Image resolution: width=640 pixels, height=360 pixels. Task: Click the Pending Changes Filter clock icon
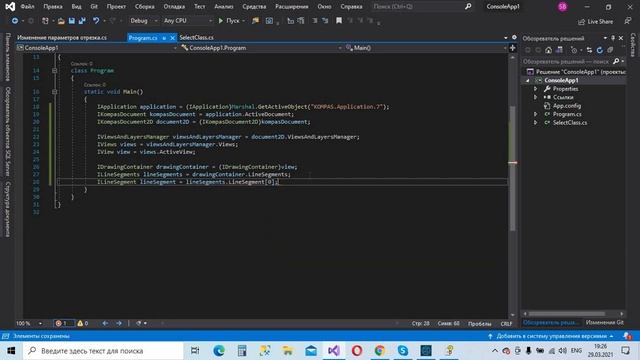[x=574, y=50]
